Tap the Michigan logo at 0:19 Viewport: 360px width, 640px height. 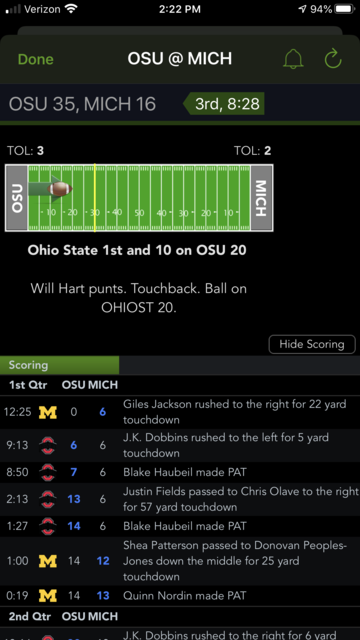pyautogui.click(x=48, y=596)
